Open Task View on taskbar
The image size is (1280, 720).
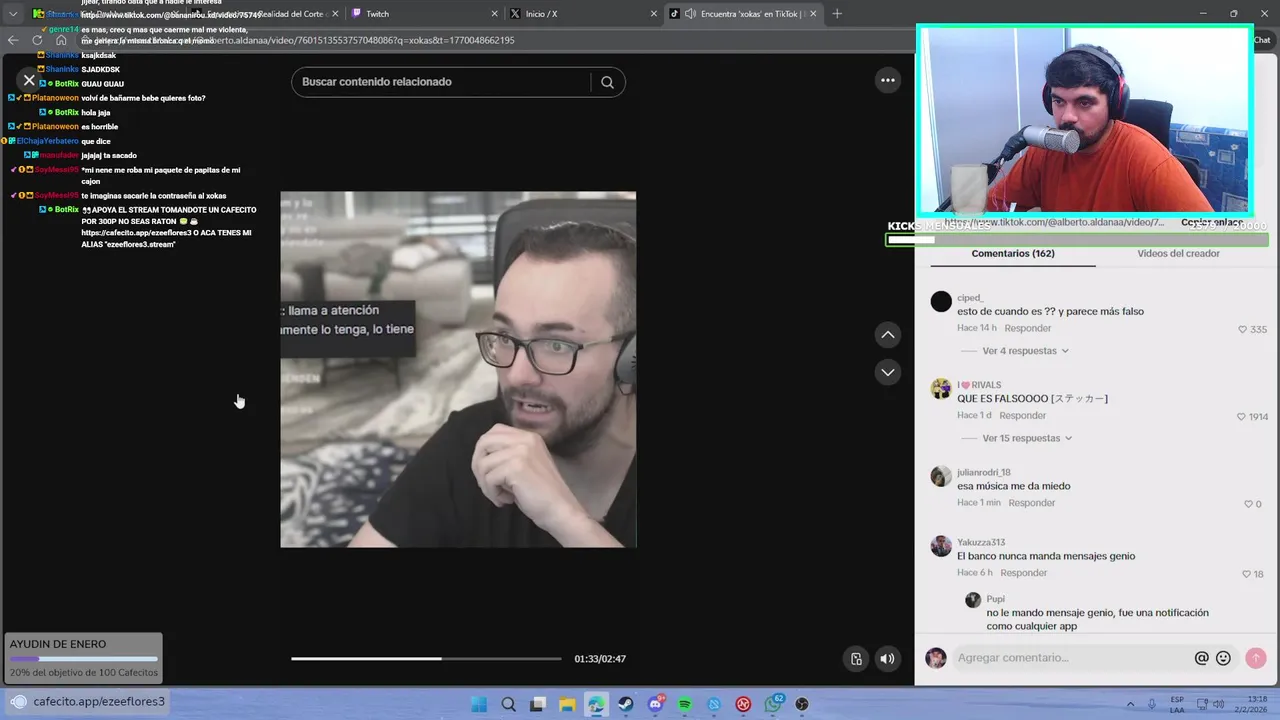tap(537, 704)
